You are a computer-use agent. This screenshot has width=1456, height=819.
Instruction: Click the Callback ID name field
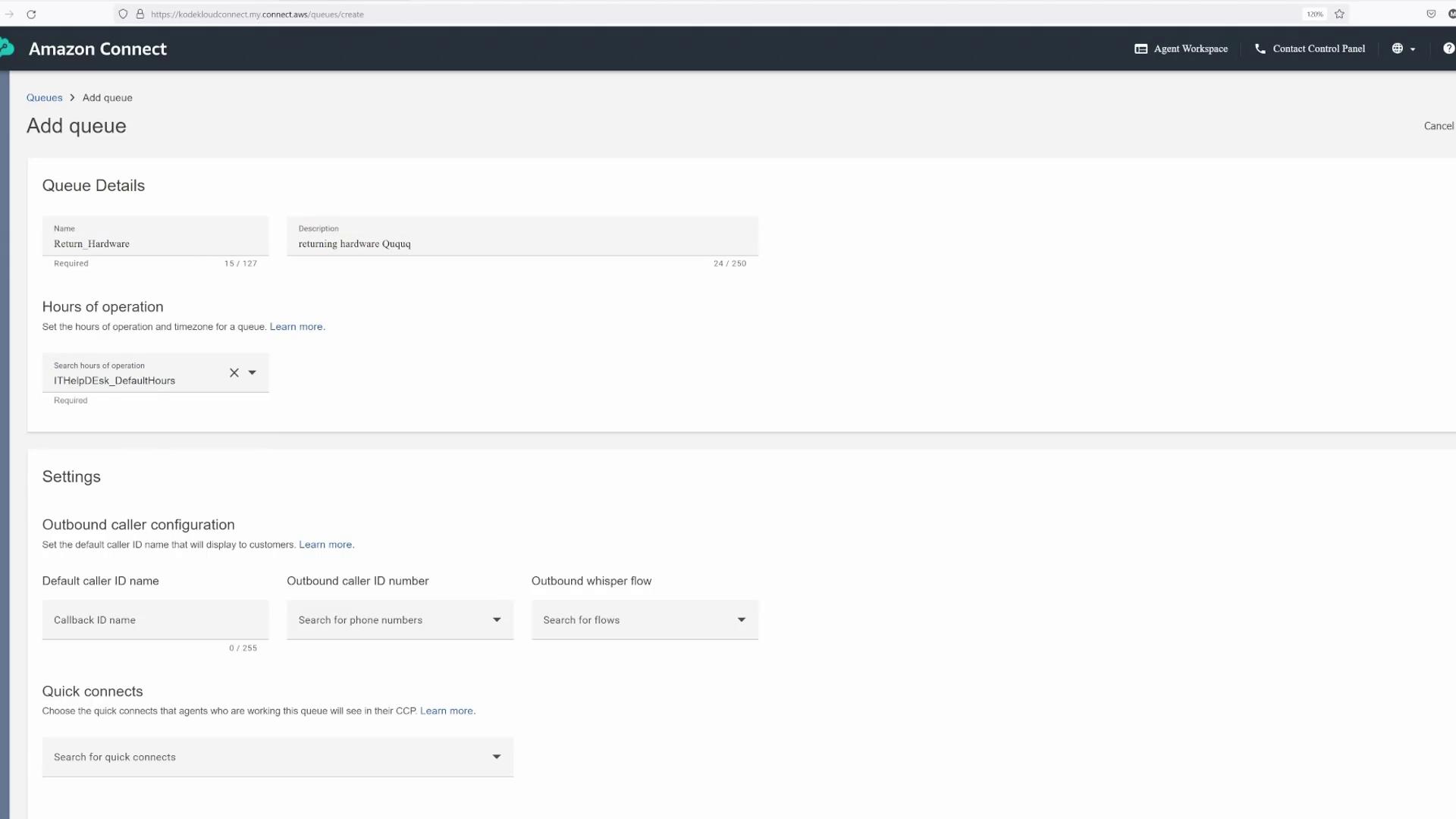click(155, 620)
